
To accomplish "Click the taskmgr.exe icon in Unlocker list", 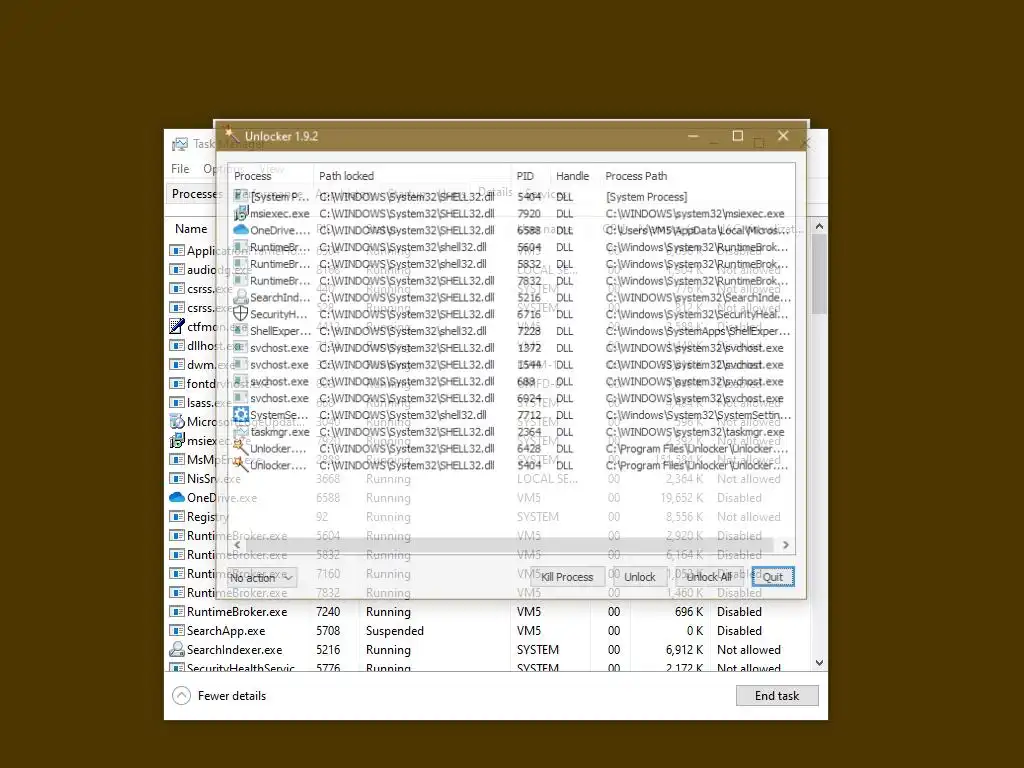I will click(x=240, y=432).
